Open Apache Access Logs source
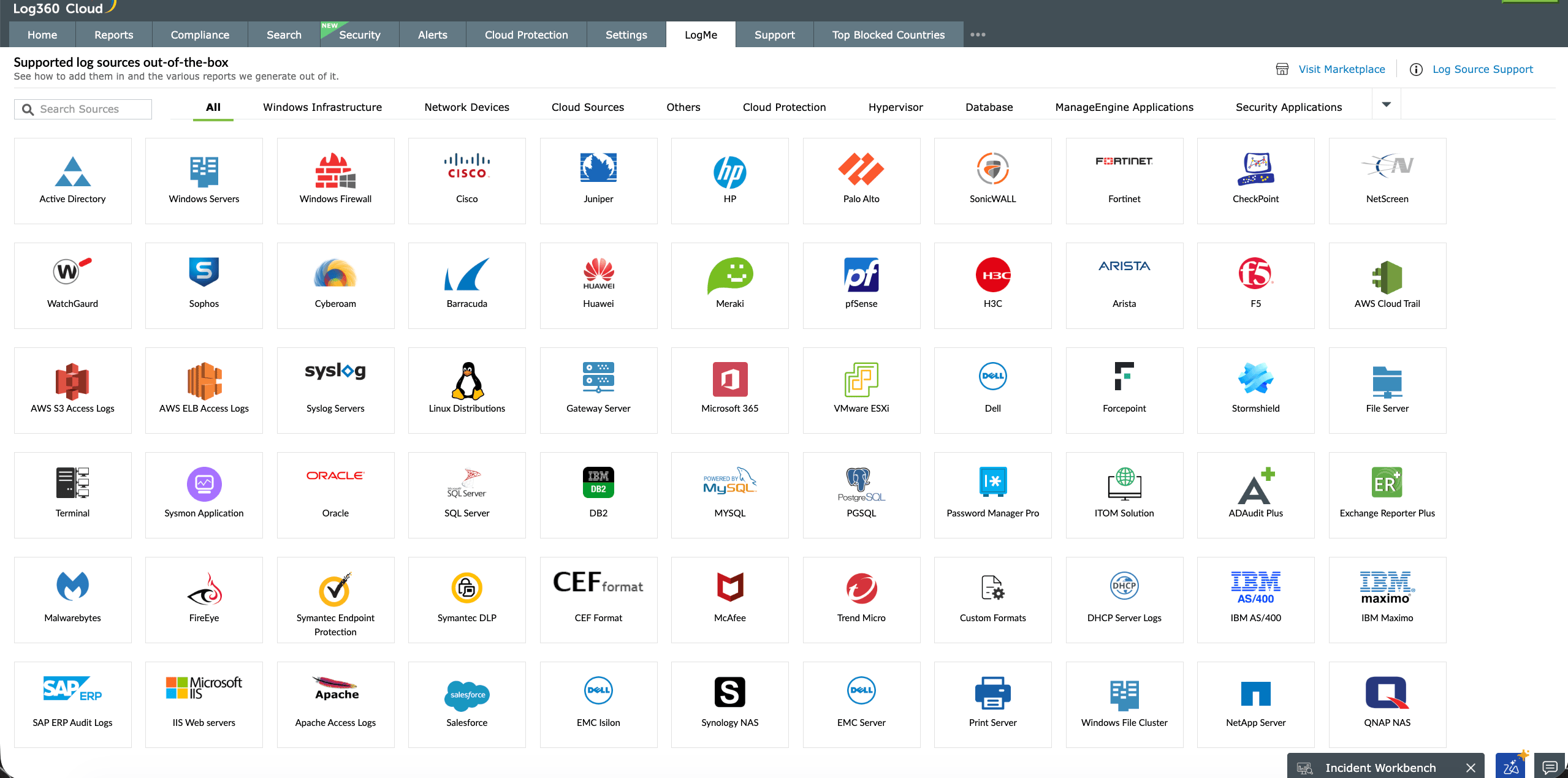 pyautogui.click(x=335, y=704)
